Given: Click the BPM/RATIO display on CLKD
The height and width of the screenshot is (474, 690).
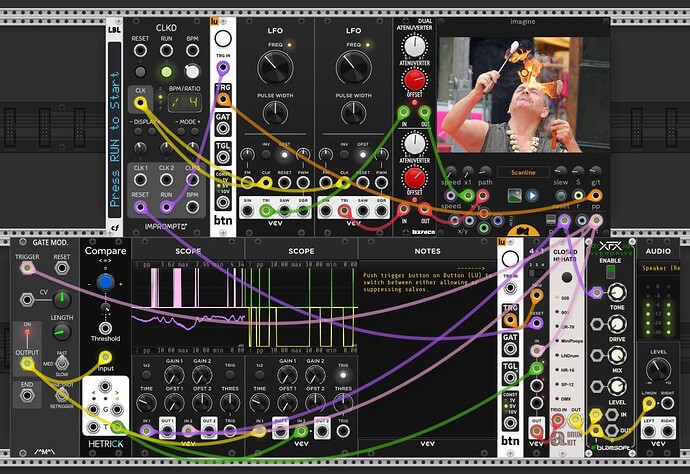Looking at the screenshot, I should 185,103.
